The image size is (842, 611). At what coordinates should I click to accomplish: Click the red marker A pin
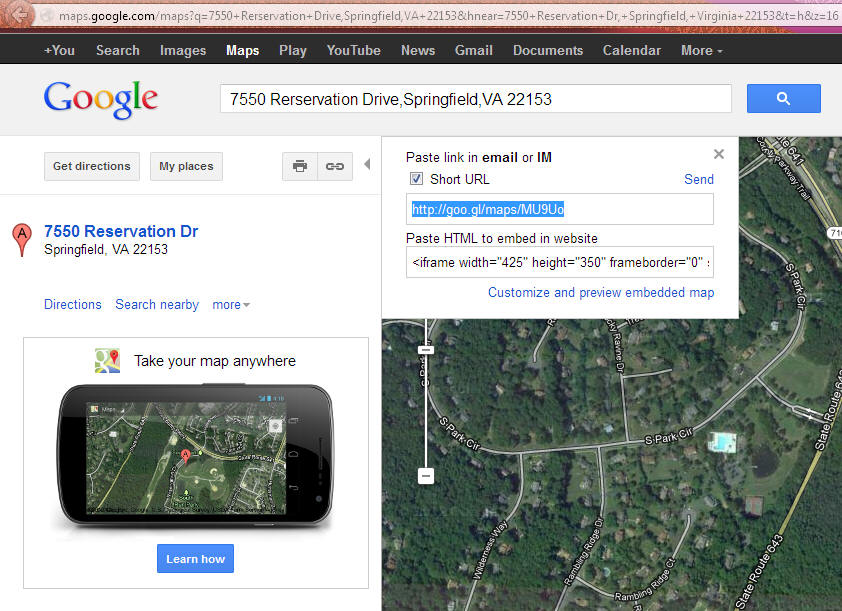(x=22, y=239)
